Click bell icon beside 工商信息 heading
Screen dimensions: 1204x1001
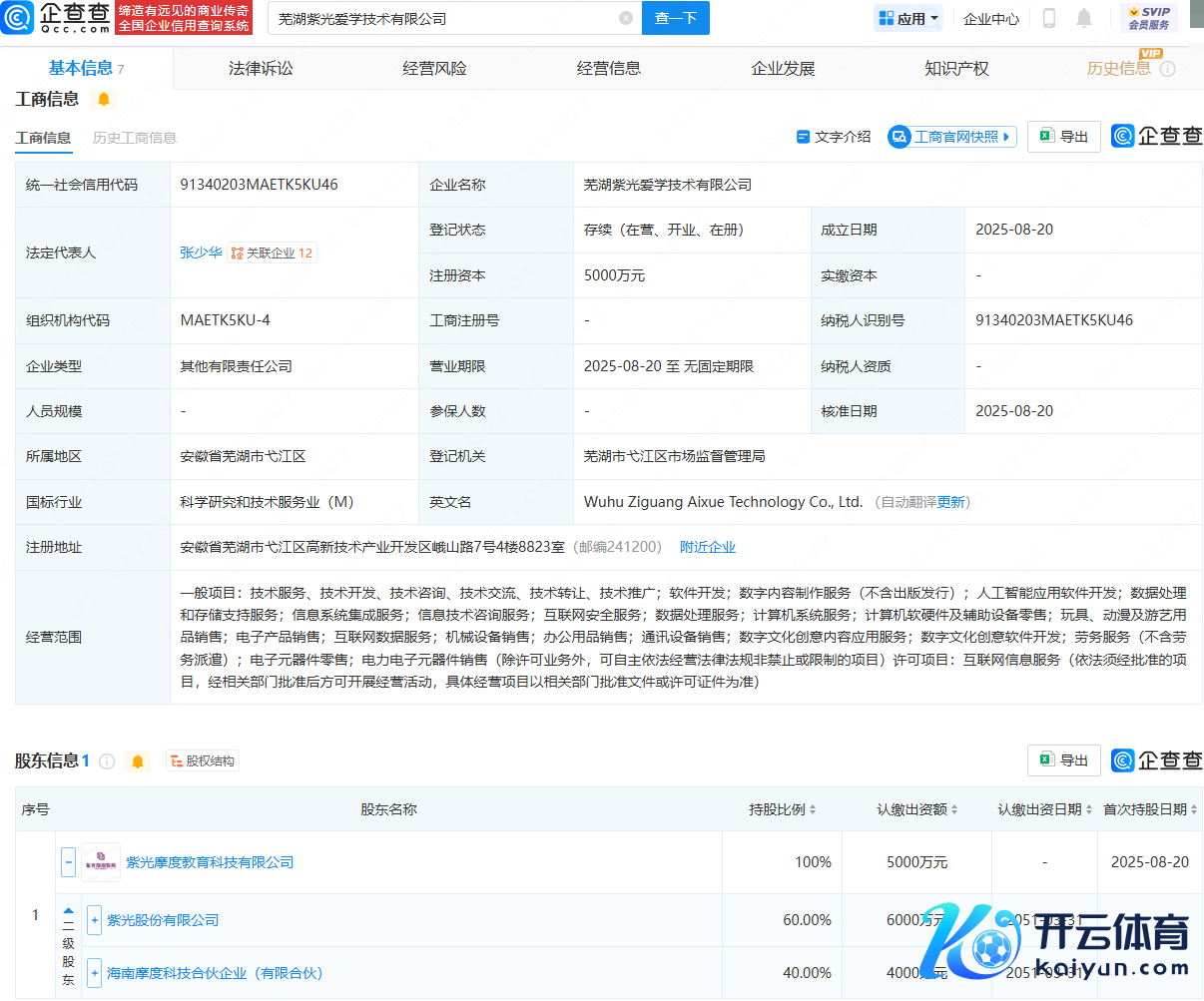(104, 99)
